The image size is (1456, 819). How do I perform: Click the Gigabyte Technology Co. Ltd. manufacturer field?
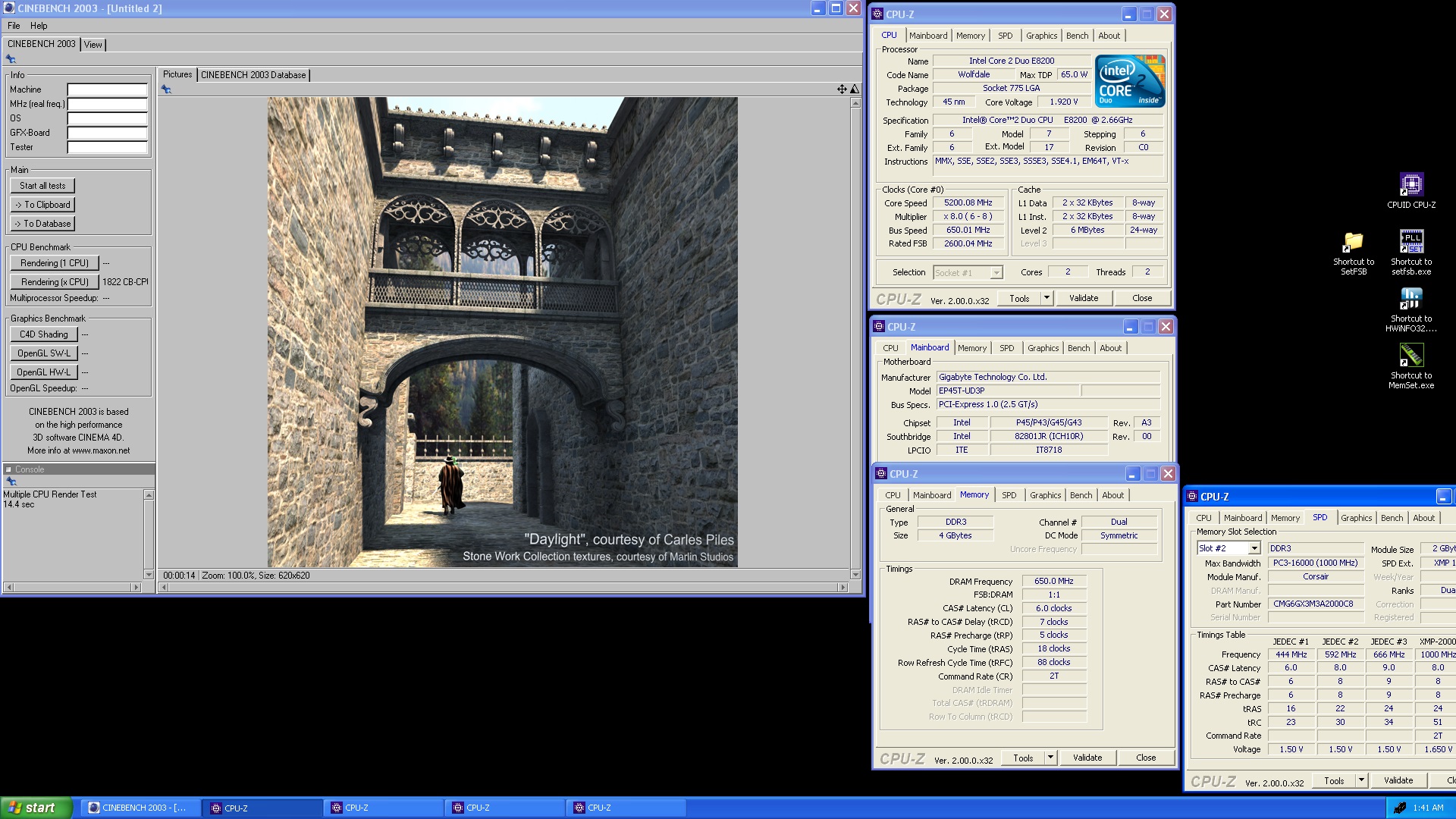pyautogui.click(x=1048, y=377)
